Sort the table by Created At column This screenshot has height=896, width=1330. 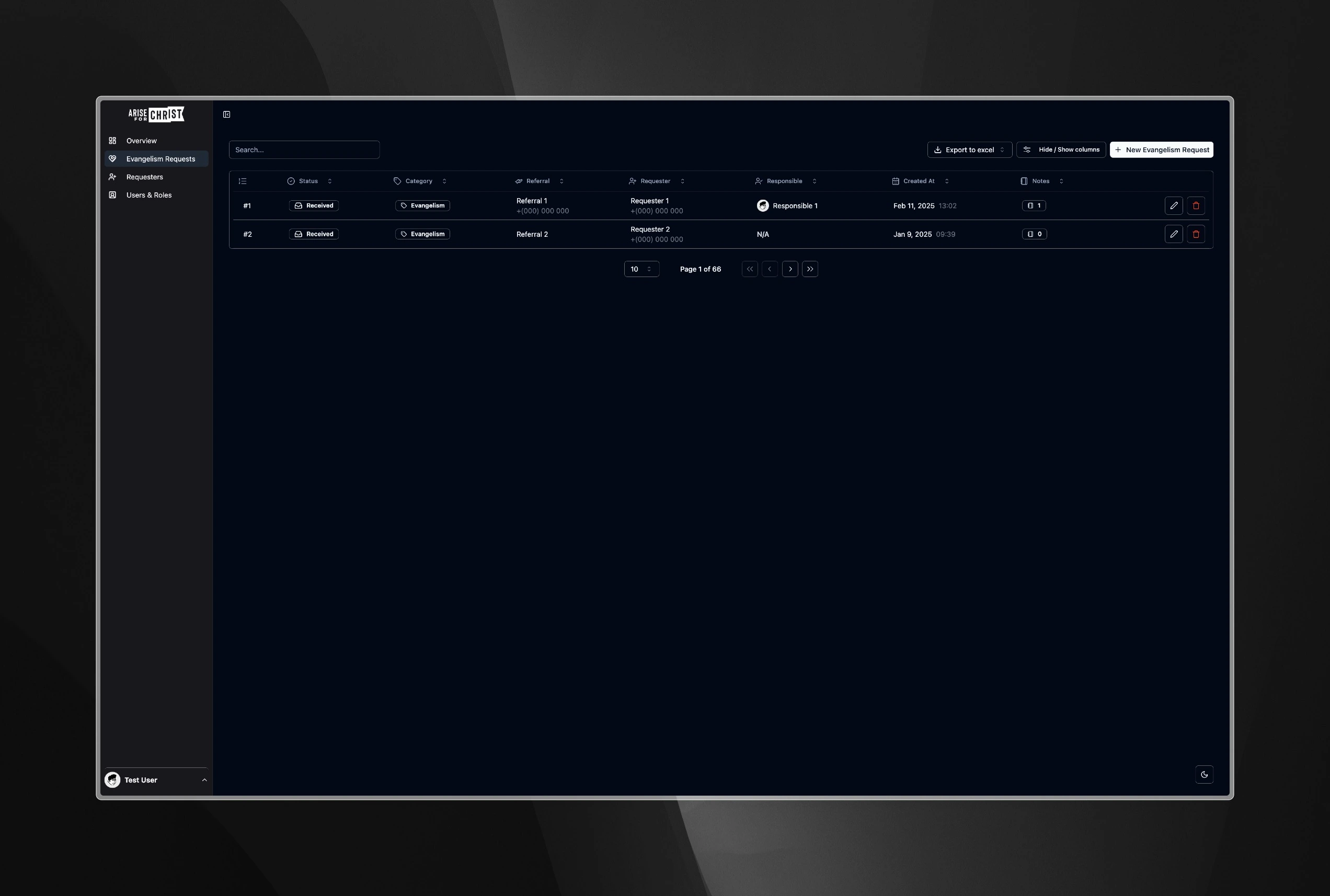click(x=920, y=181)
